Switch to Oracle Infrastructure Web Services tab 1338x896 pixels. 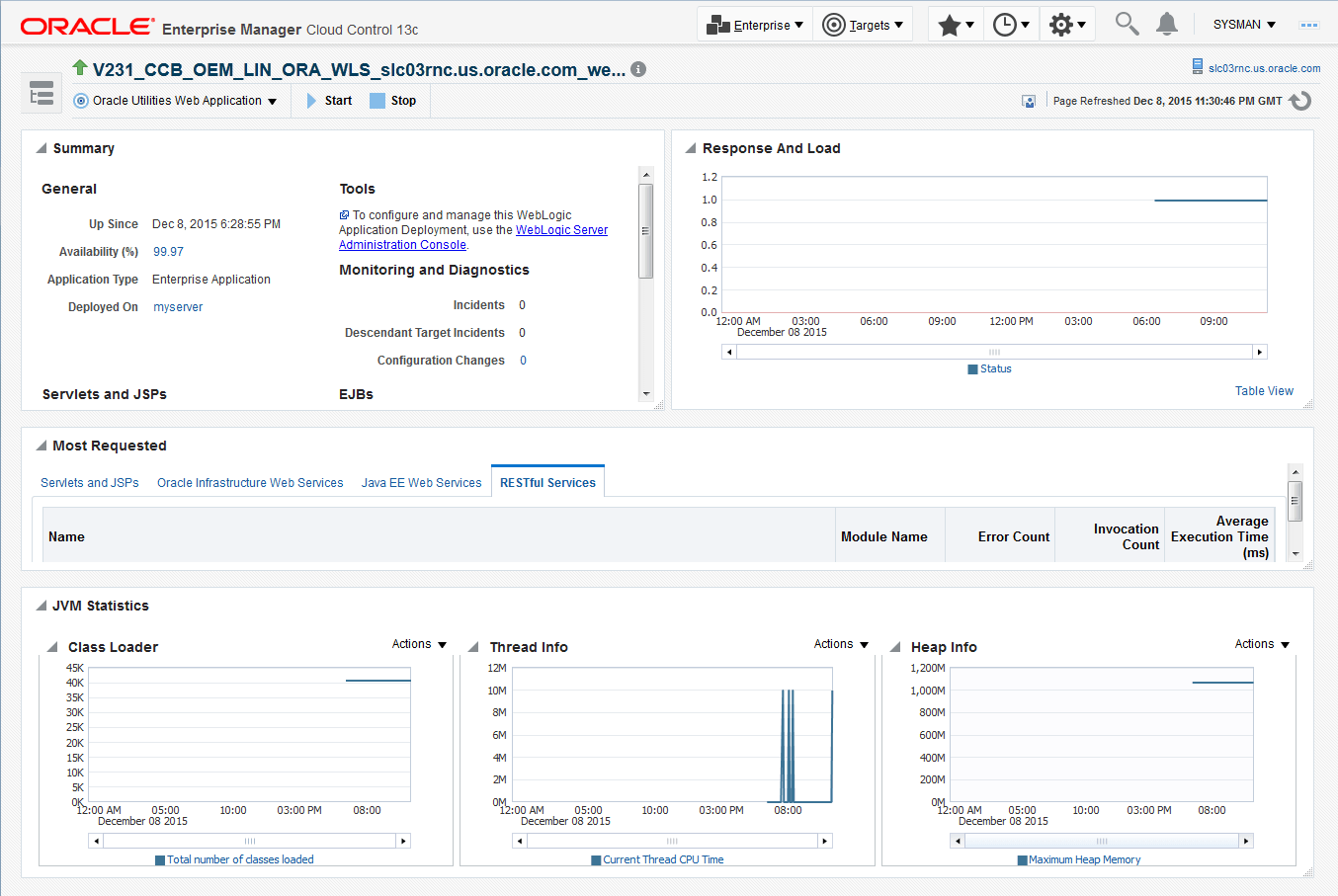pyautogui.click(x=250, y=483)
